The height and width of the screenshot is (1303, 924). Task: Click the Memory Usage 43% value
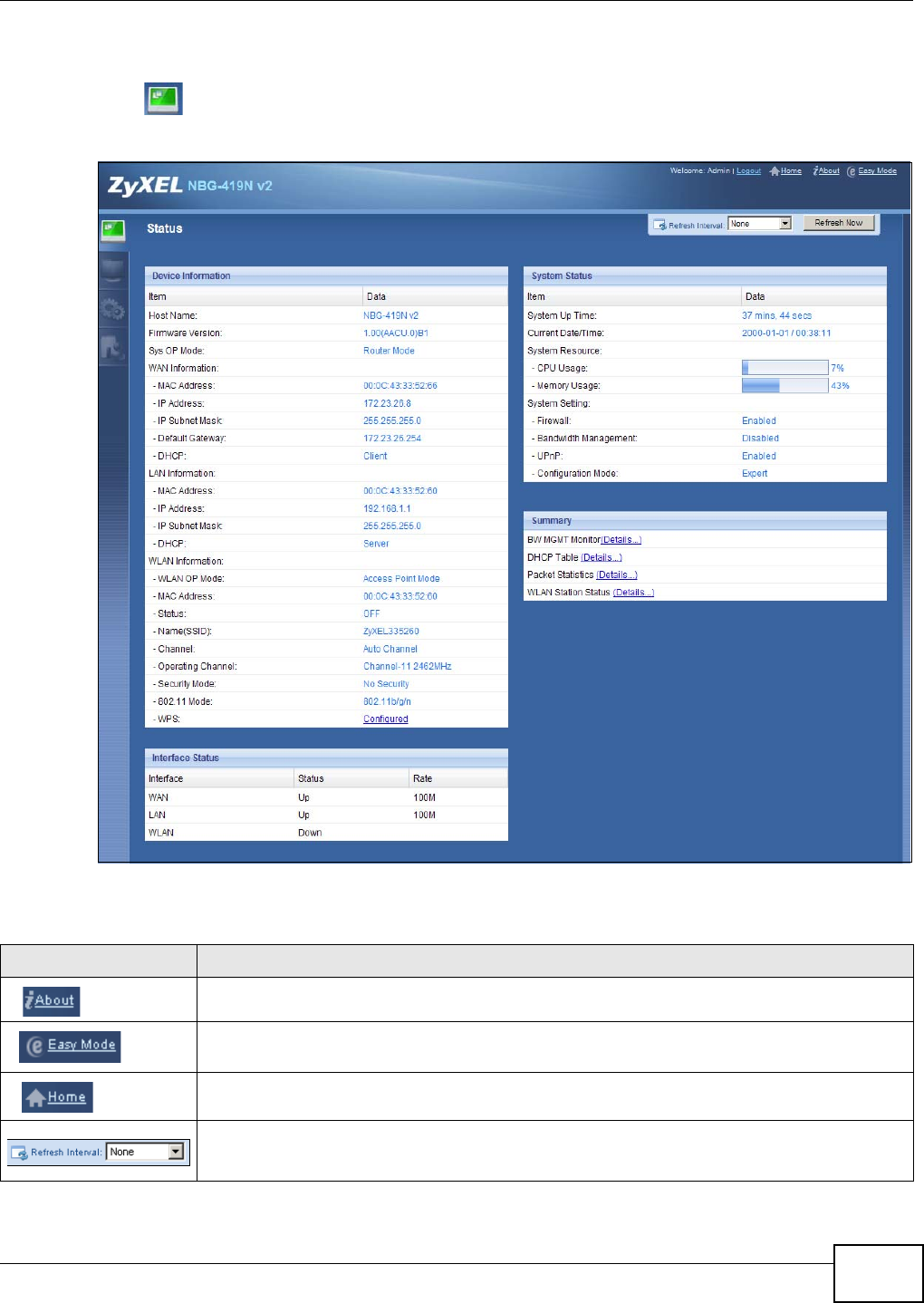(x=840, y=386)
